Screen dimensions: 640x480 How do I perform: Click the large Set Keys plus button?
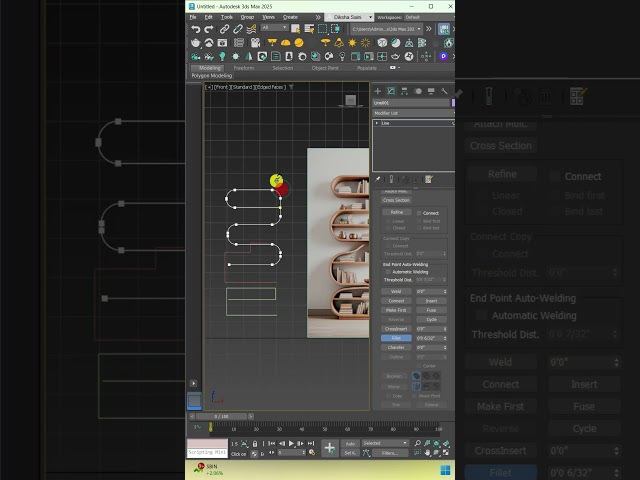pyautogui.click(x=330, y=448)
